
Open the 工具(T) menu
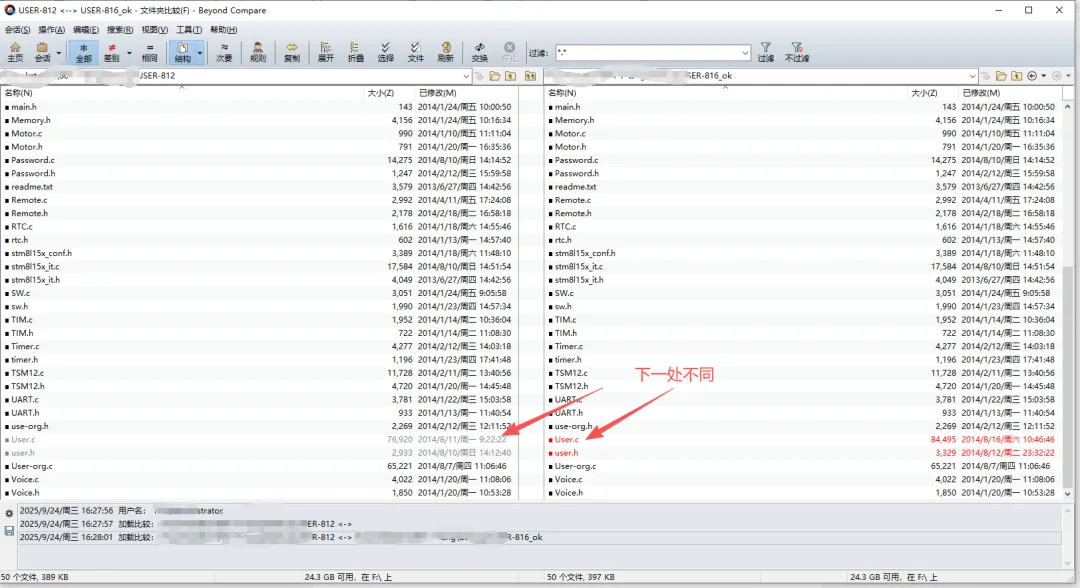click(189, 30)
